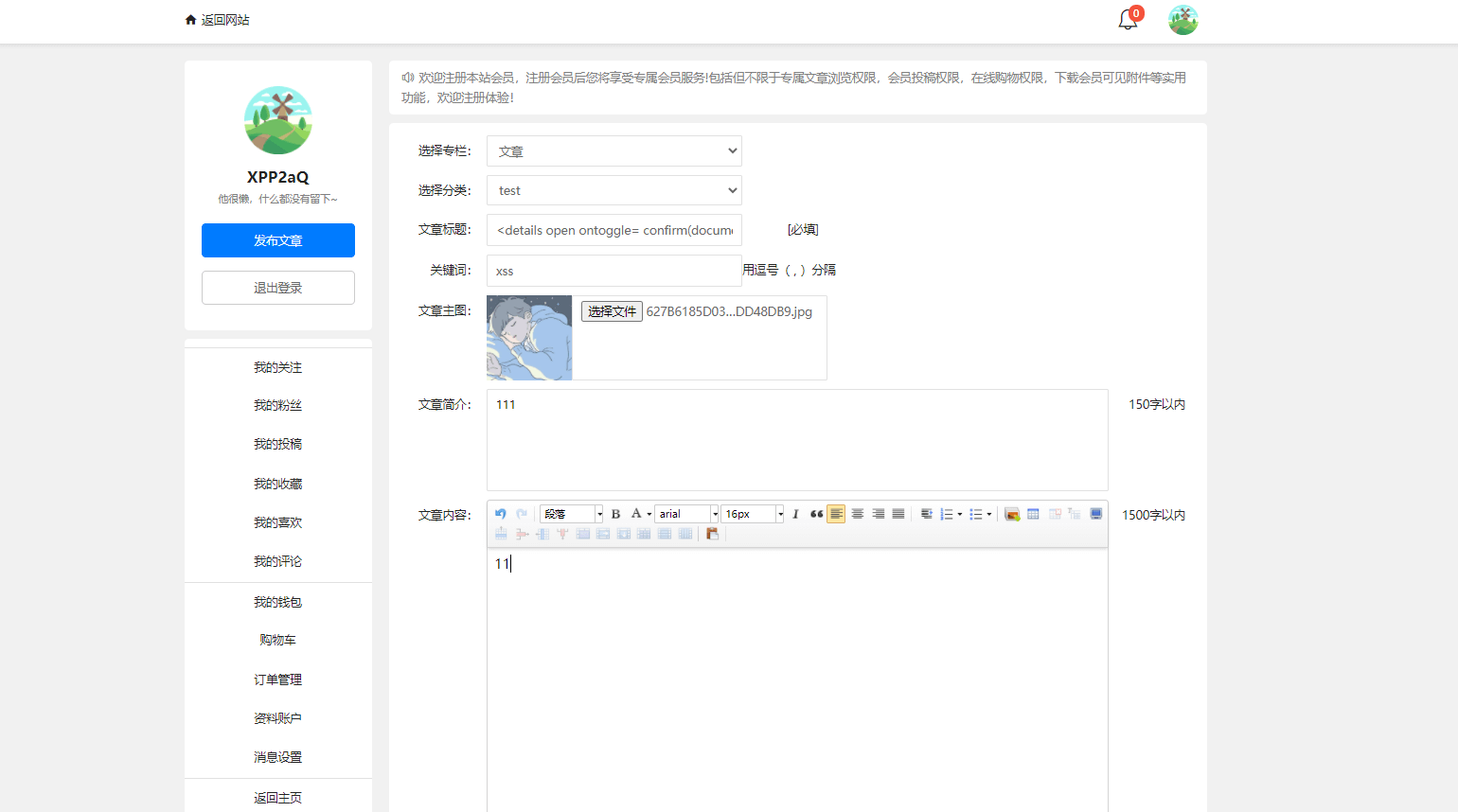Viewport: 1458px width, 812px height.
Task: Open 我的关注 in the sidebar
Action: 278,367
